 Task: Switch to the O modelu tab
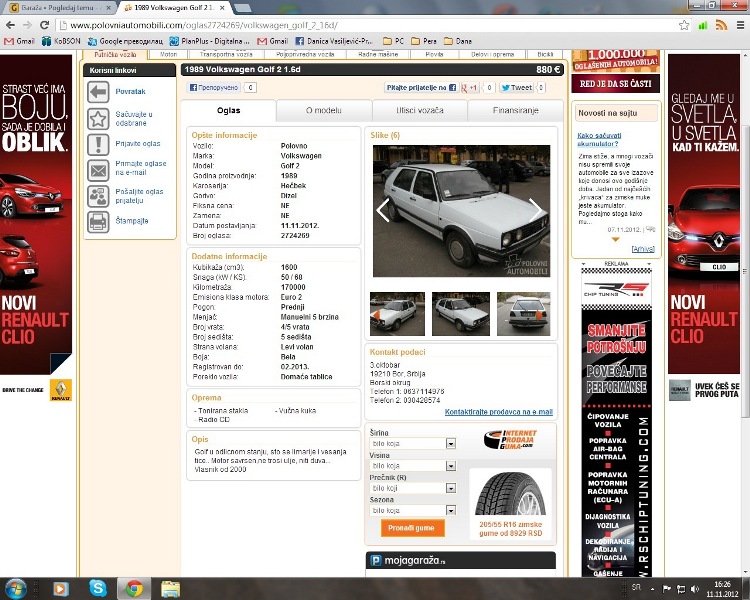point(323,110)
